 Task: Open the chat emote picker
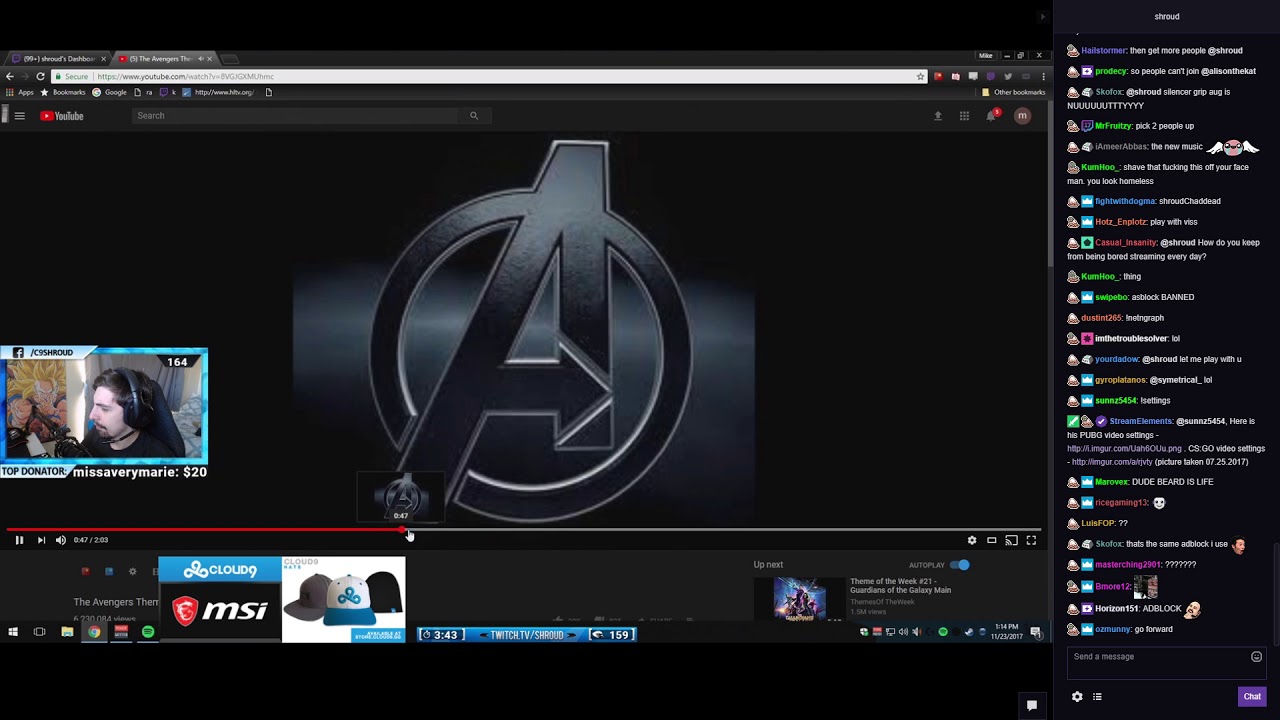tap(1257, 657)
